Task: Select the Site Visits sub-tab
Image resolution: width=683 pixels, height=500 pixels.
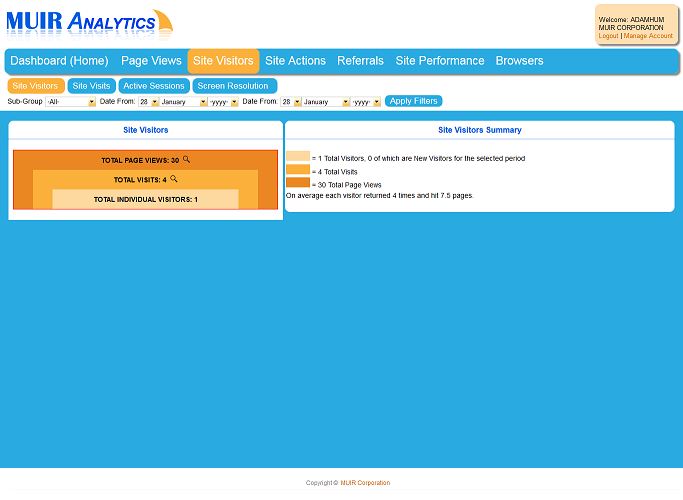Action: coord(91,86)
